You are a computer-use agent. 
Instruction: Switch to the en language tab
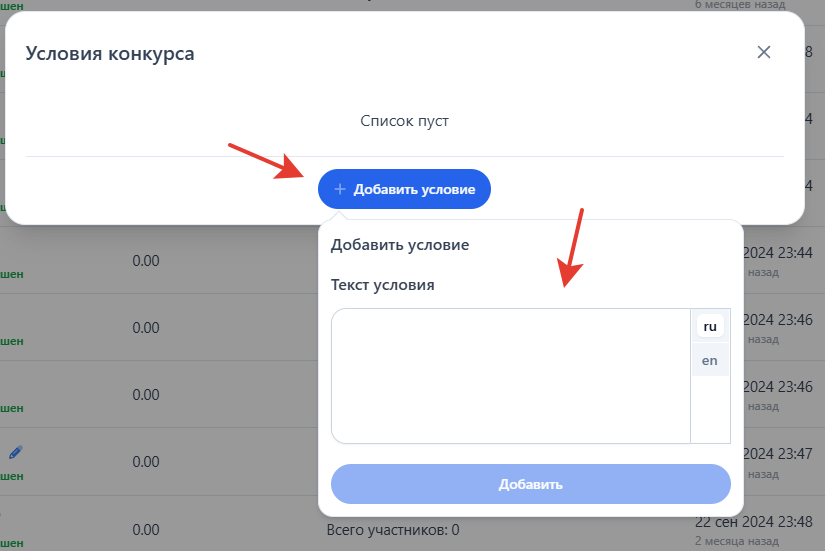(x=710, y=360)
